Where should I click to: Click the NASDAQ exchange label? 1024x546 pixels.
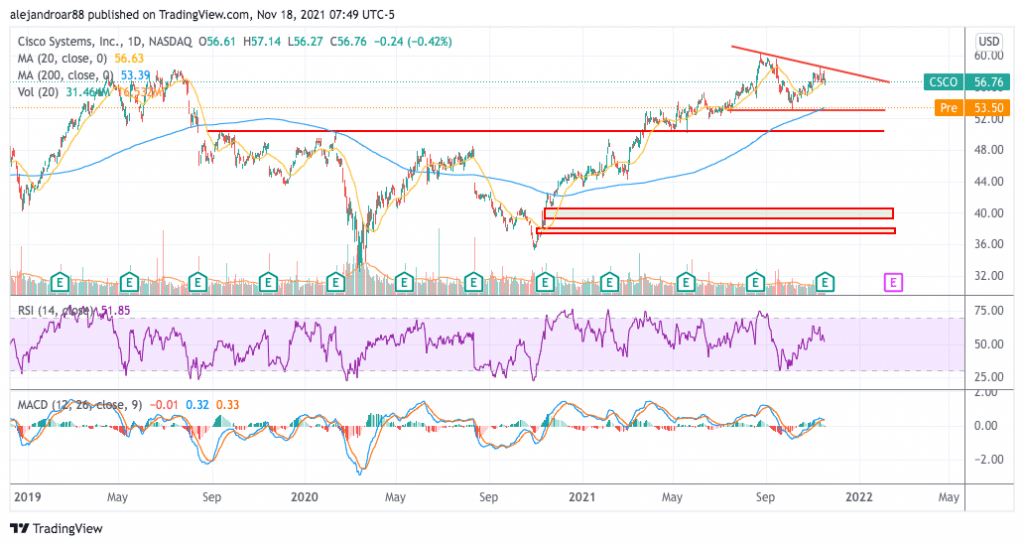[x=170, y=41]
